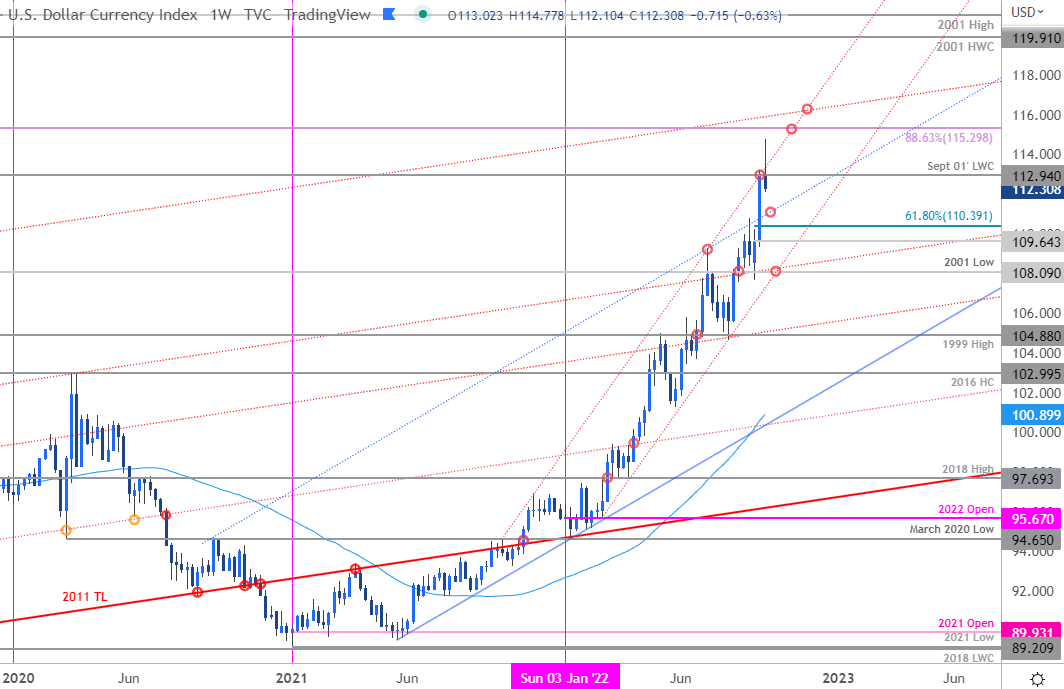Screen dimensions: 1064x689
Task: Click the 2001 Low label
Action: 969,262
